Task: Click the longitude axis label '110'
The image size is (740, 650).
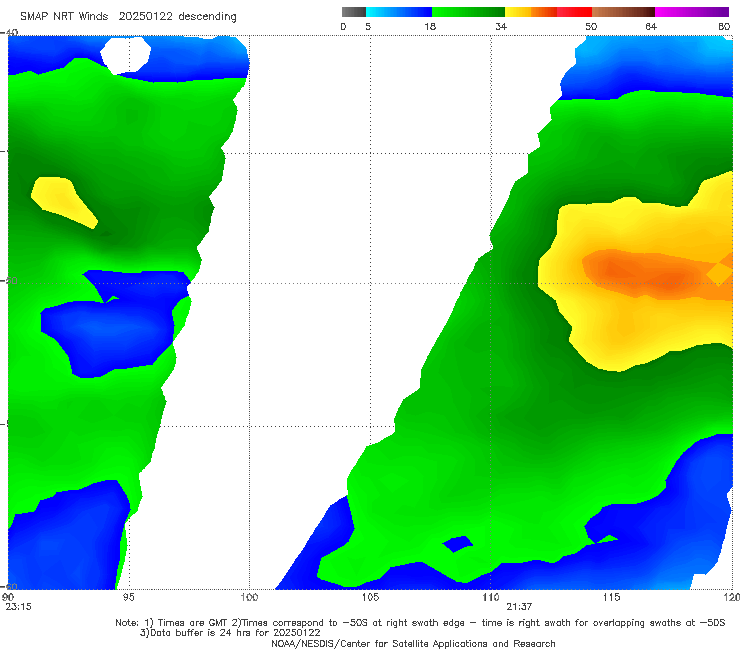Action: coord(491,598)
